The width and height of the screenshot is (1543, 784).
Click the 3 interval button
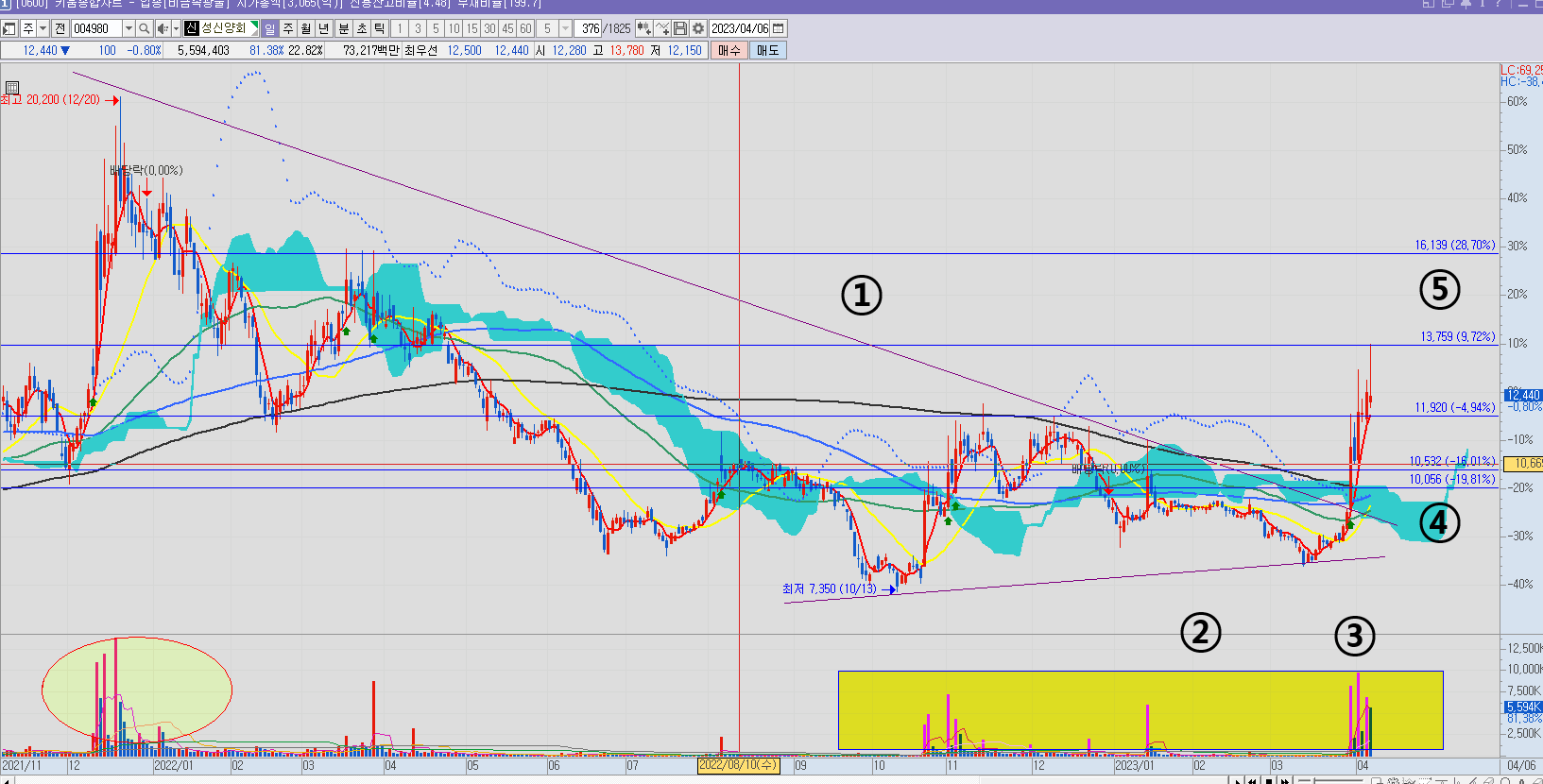pyautogui.click(x=418, y=28)
